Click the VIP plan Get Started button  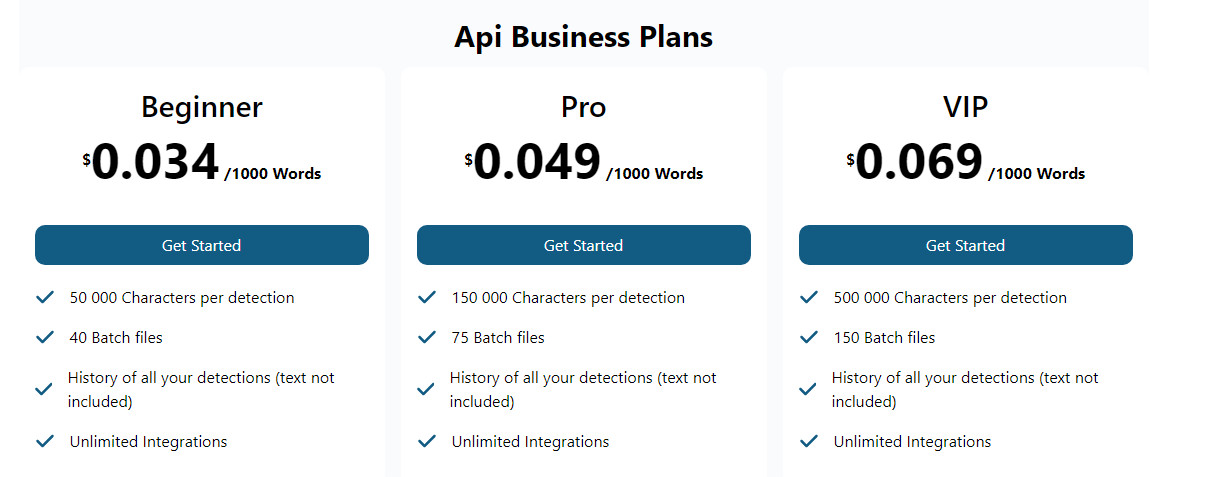tap(966, 245)
